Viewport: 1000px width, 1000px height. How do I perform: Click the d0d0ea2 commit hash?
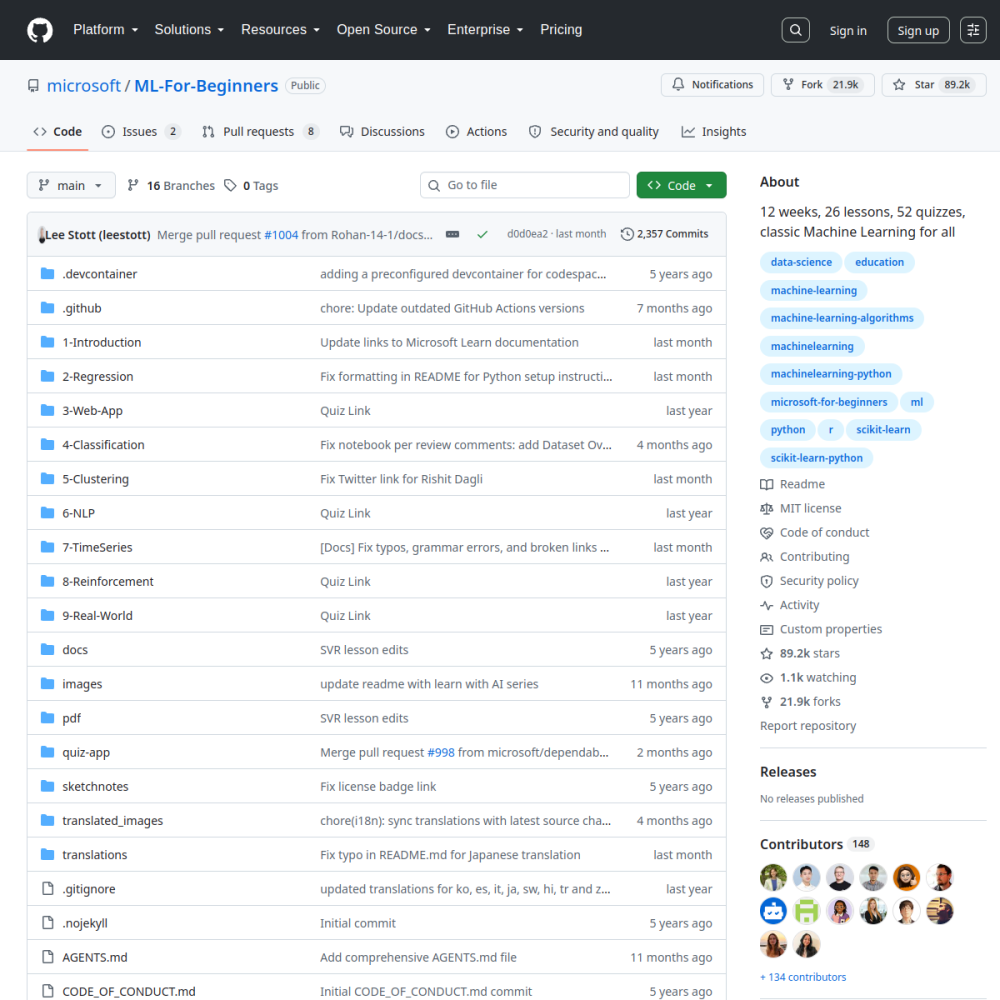click(x=527, y=234)
